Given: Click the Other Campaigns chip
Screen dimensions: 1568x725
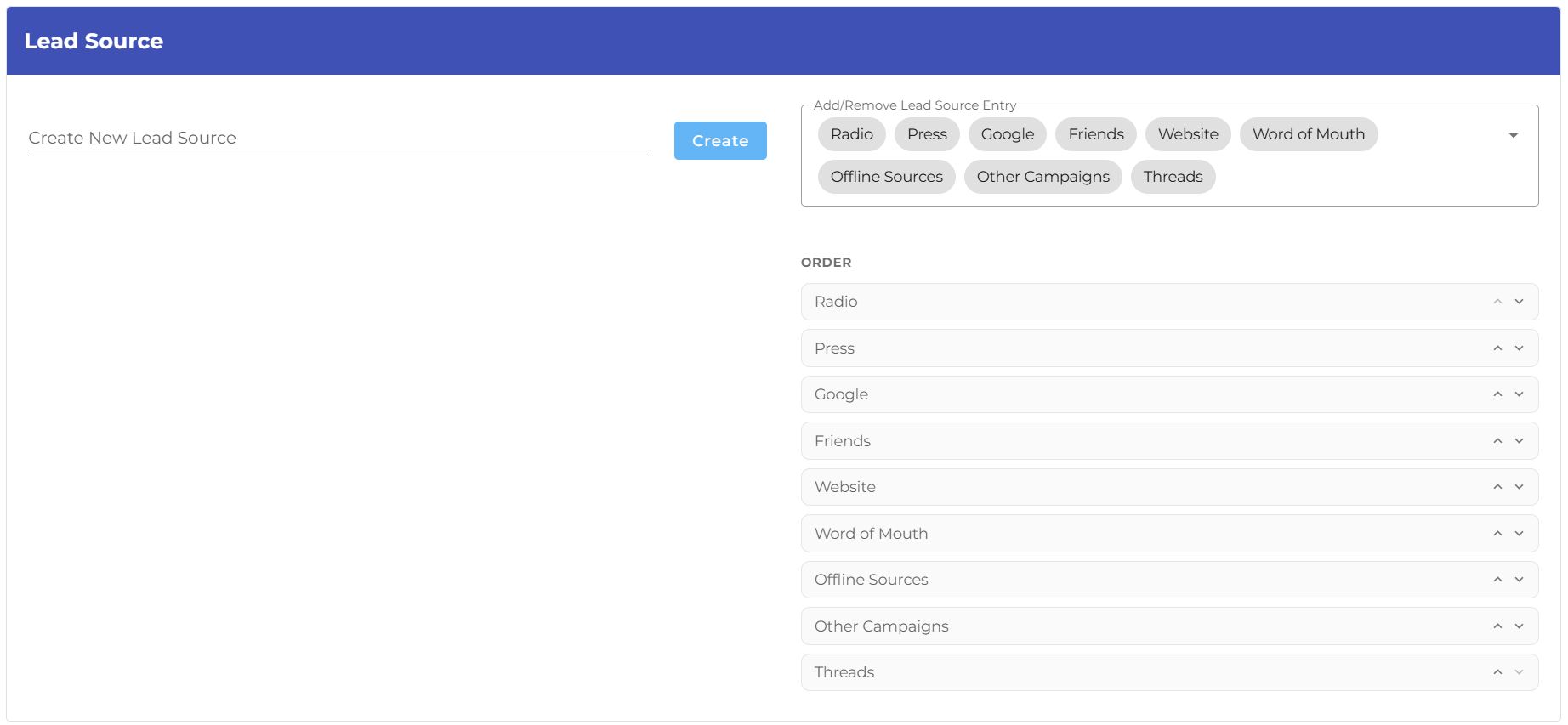Looking at the screenshot, I should click(1042, 177).
